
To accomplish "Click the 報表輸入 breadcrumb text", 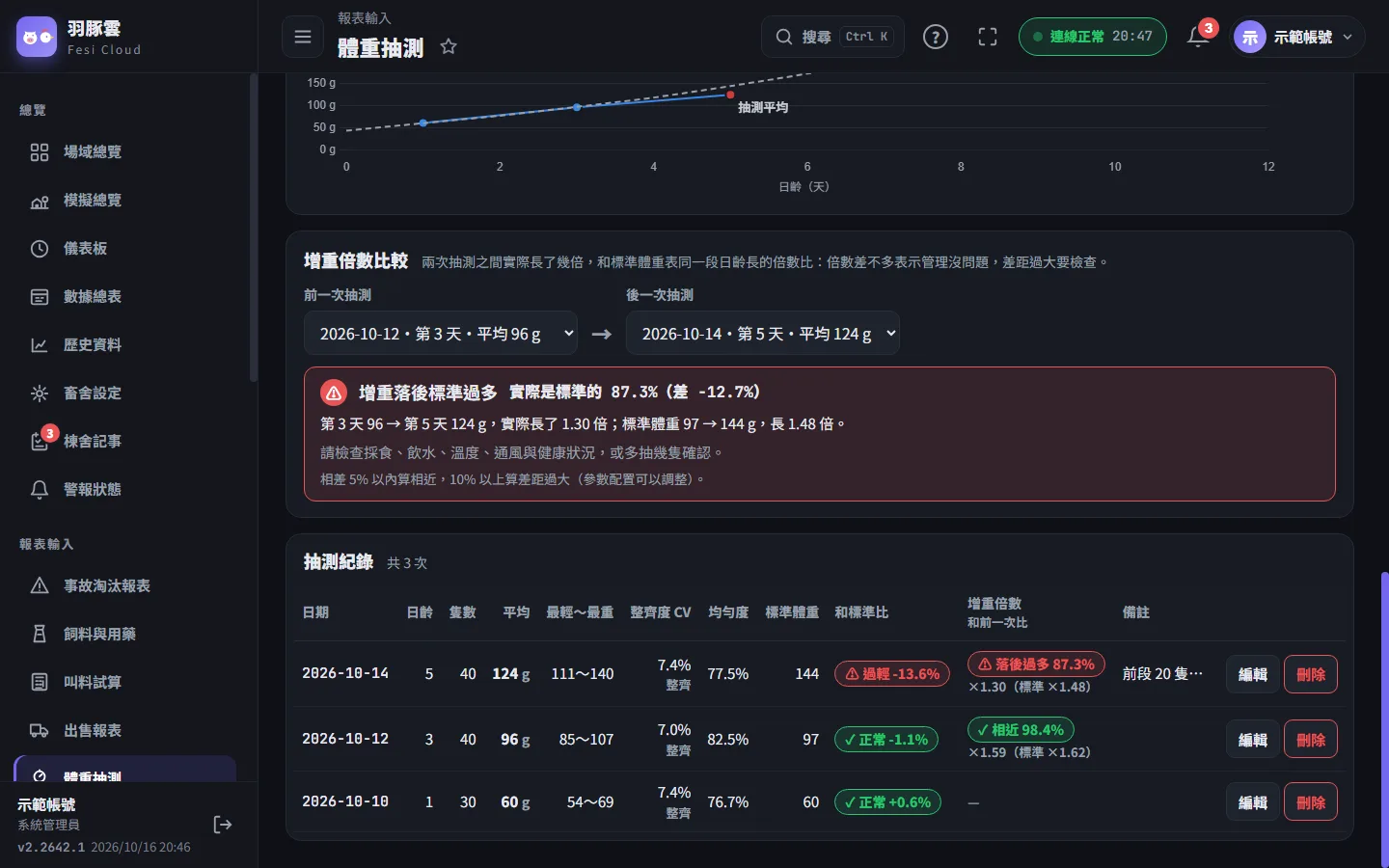I will click(365, 18).
